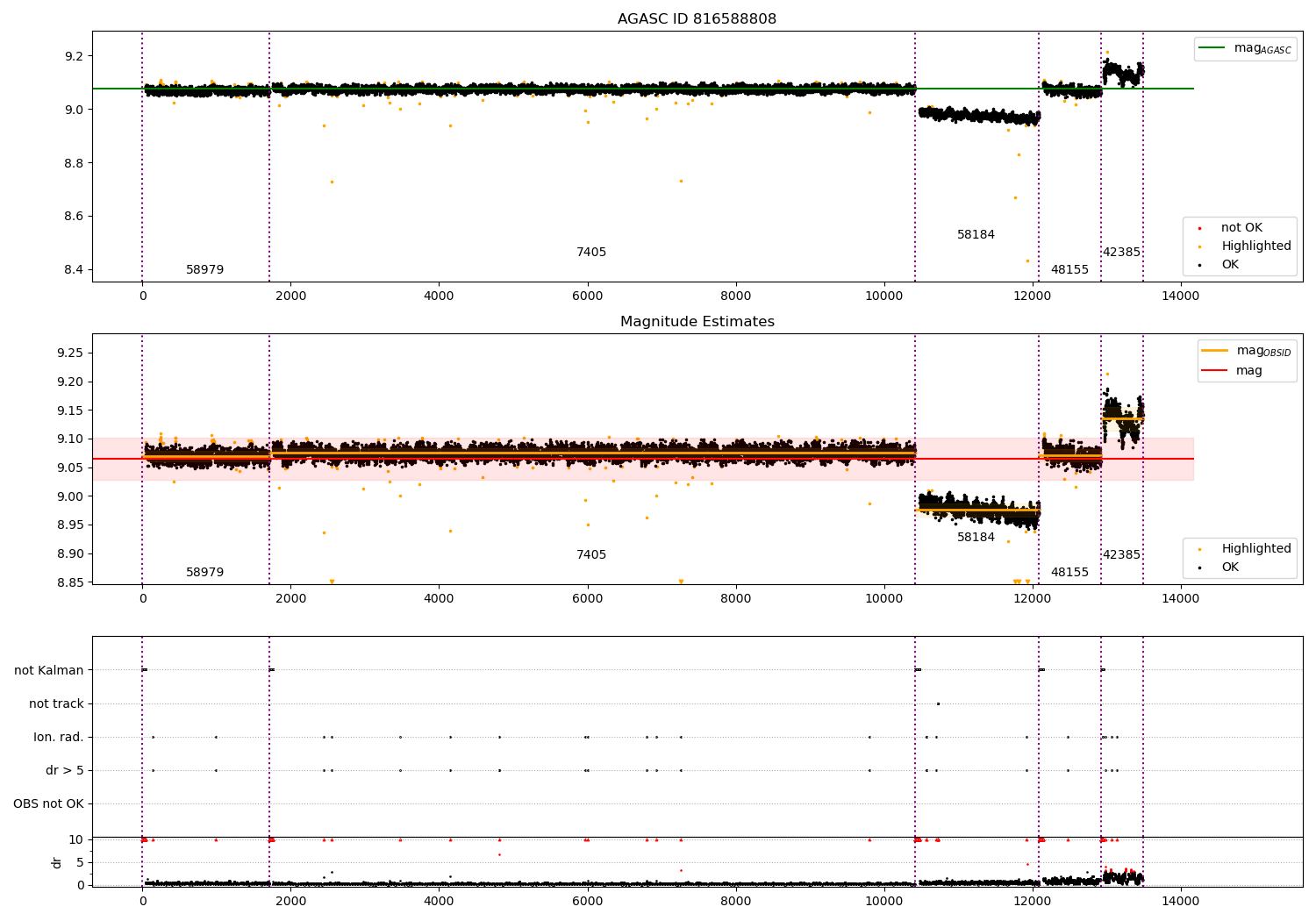Click the 9.10 y-tick of middle plot
The width and height of the screenshot is (1316, 921).
tap(70, 439)
